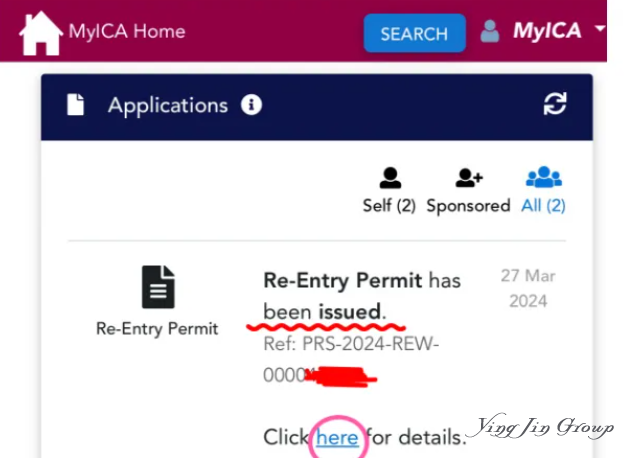This screenshot has width=624, height=458.
Task: Click the blue SEARCH button
Action: pyautogui.click(x=414, y=33)
